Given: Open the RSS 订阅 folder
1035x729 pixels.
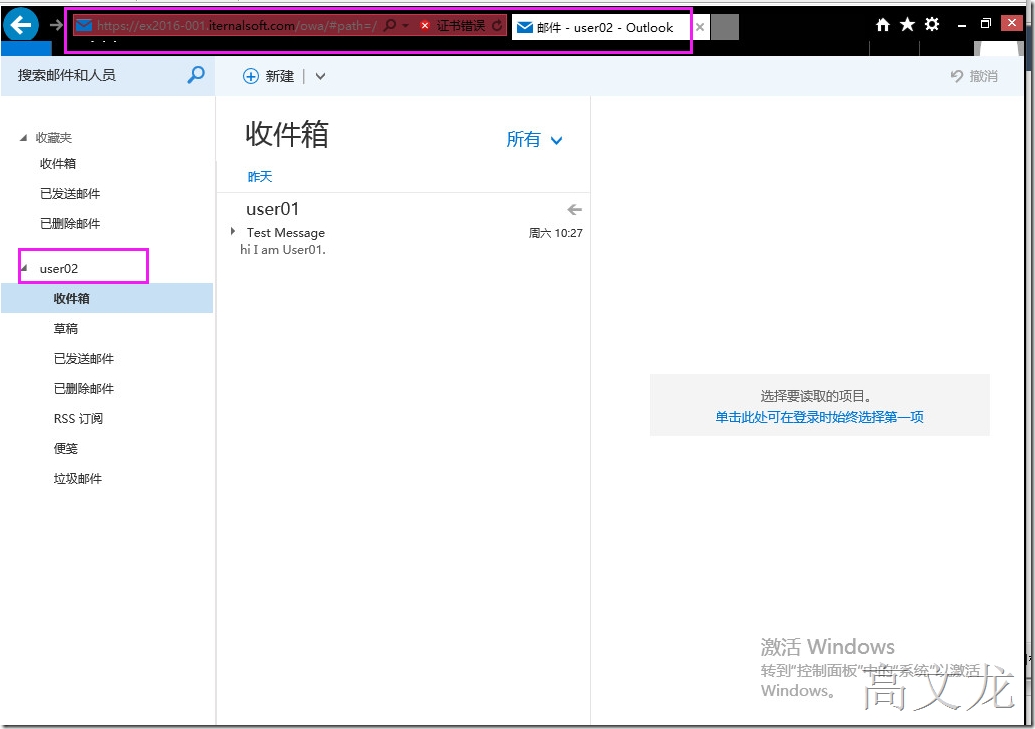Looking at the screenshot, I should (78, 418).
